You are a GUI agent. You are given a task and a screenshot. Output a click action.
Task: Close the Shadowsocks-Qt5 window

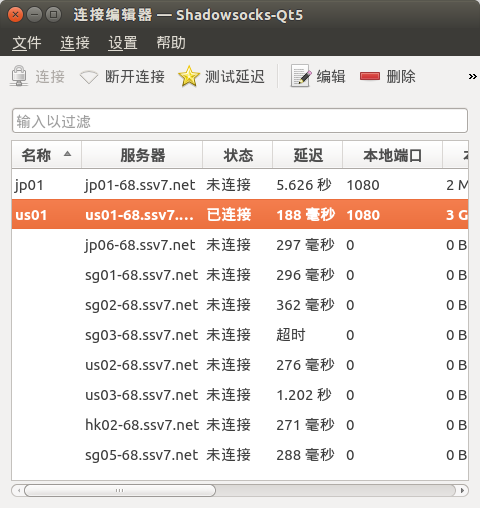pyautogui.click(x=15, y=15)
